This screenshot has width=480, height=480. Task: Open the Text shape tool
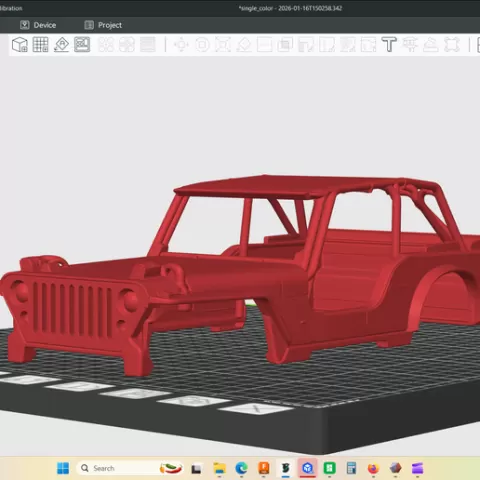click(x=389, y=44)
